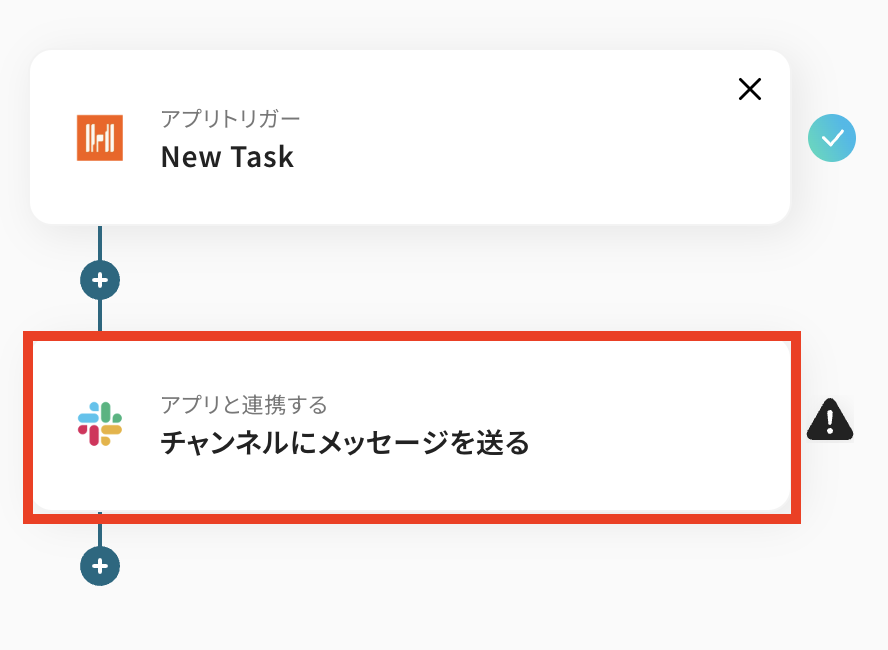Click the Slack logo icon

click(x=100, y=424)
